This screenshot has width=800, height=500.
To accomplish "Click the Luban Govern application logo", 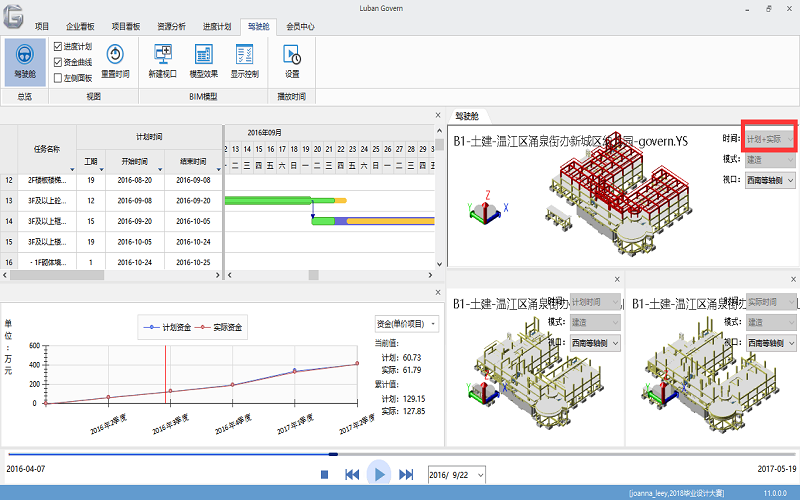I will [x=13, y=16].
